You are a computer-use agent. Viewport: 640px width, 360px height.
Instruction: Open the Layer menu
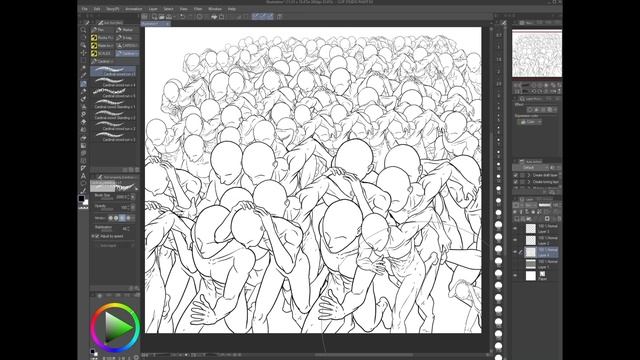click(153, 9)
